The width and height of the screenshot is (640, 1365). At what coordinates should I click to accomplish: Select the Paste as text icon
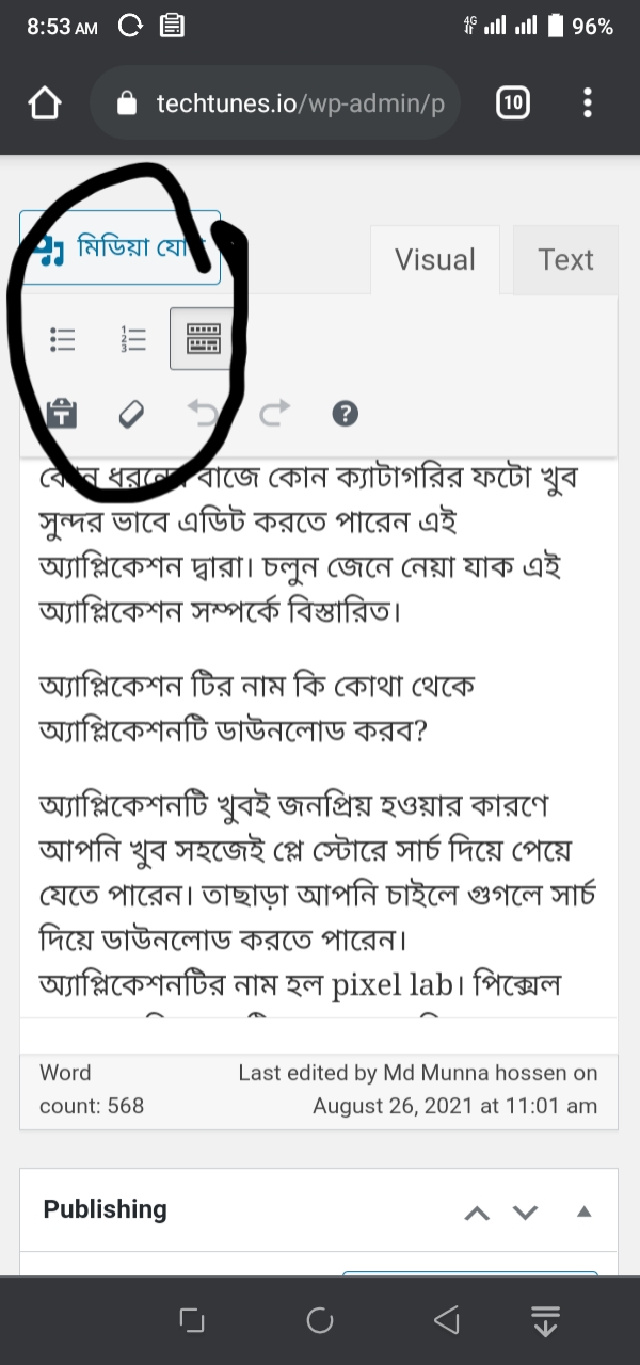pos(63,413)
